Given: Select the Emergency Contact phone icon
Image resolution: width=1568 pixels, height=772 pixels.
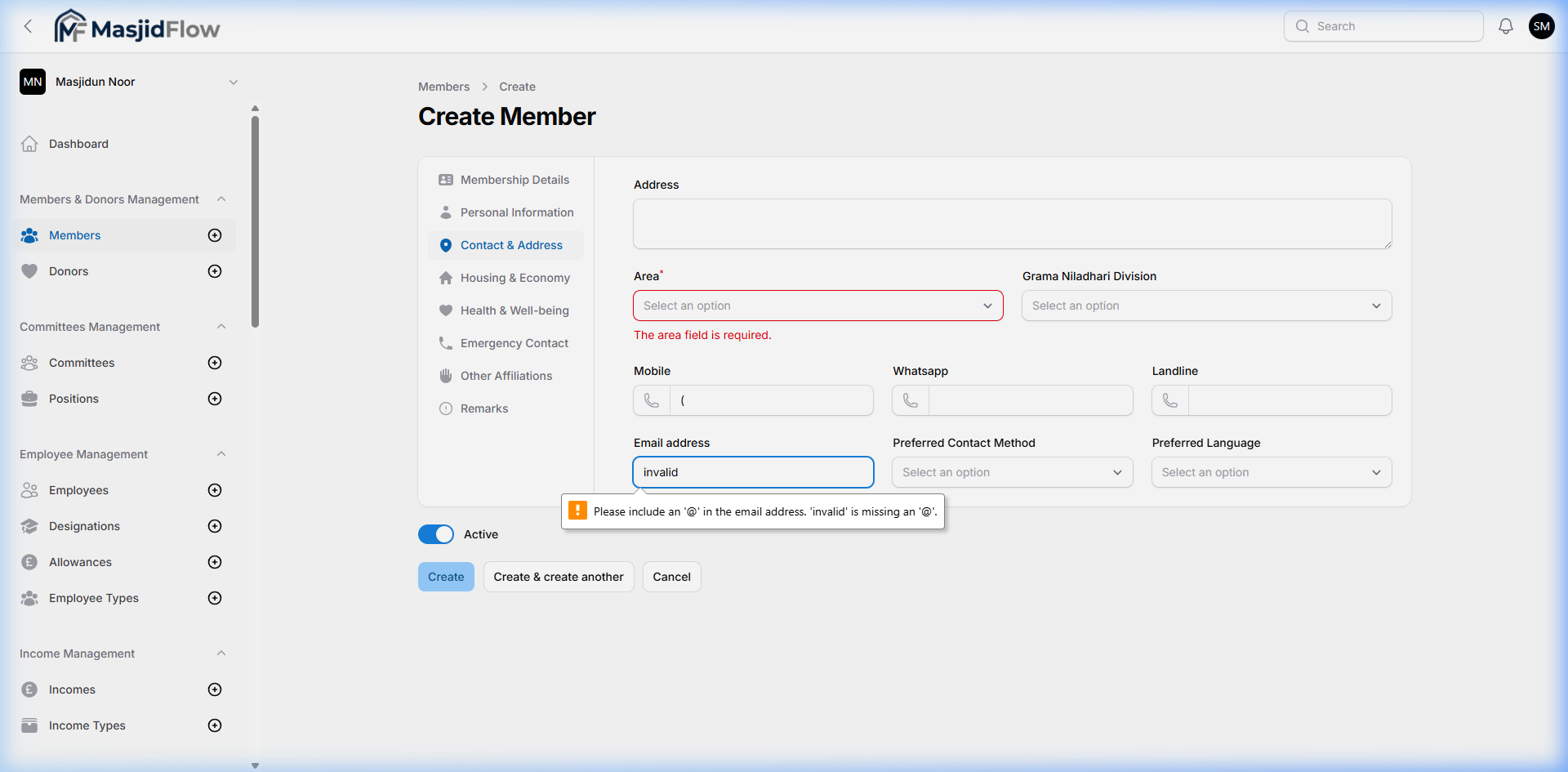Looking at the screenshot, I should tap(445, 343).
